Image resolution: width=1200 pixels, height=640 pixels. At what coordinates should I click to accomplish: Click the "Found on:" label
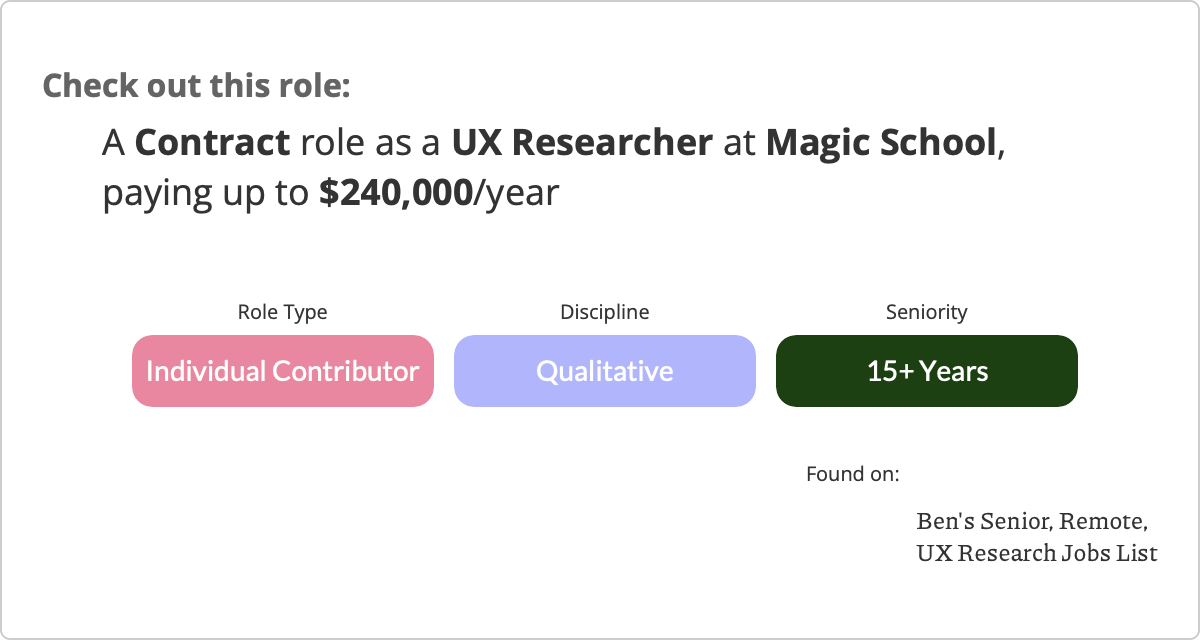852,473
